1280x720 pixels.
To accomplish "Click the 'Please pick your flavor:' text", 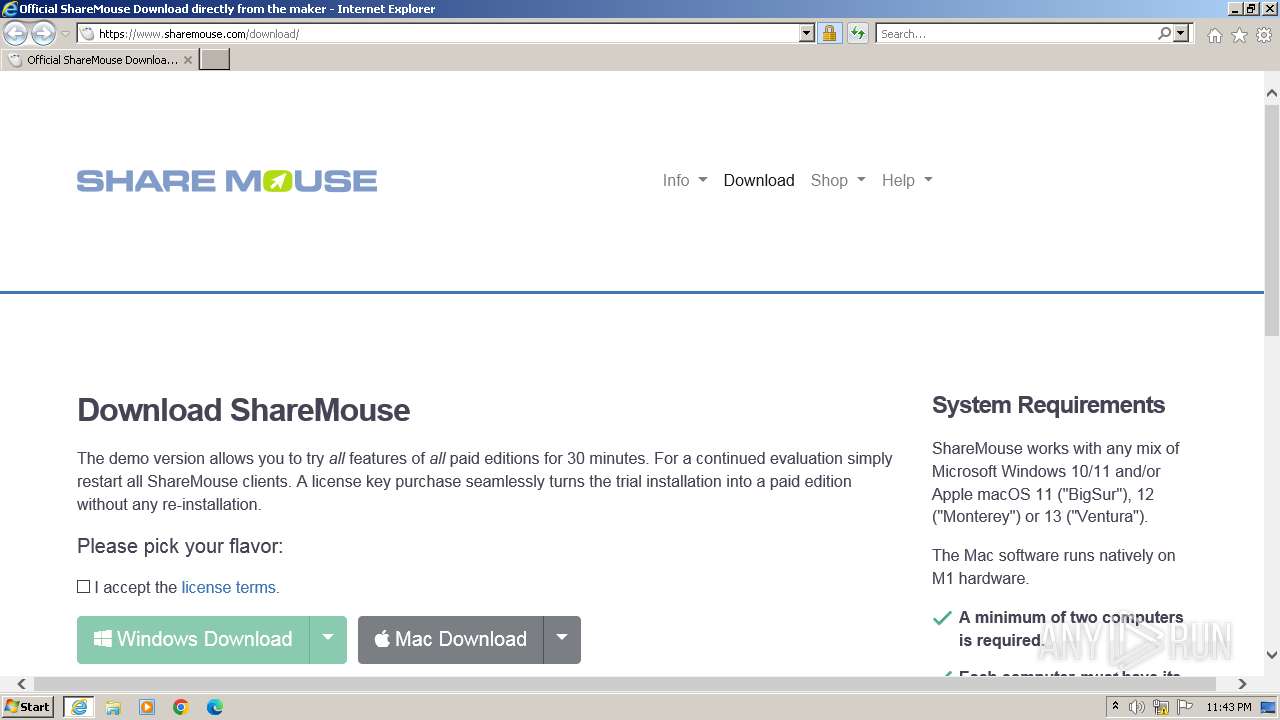I will point(180,546).
